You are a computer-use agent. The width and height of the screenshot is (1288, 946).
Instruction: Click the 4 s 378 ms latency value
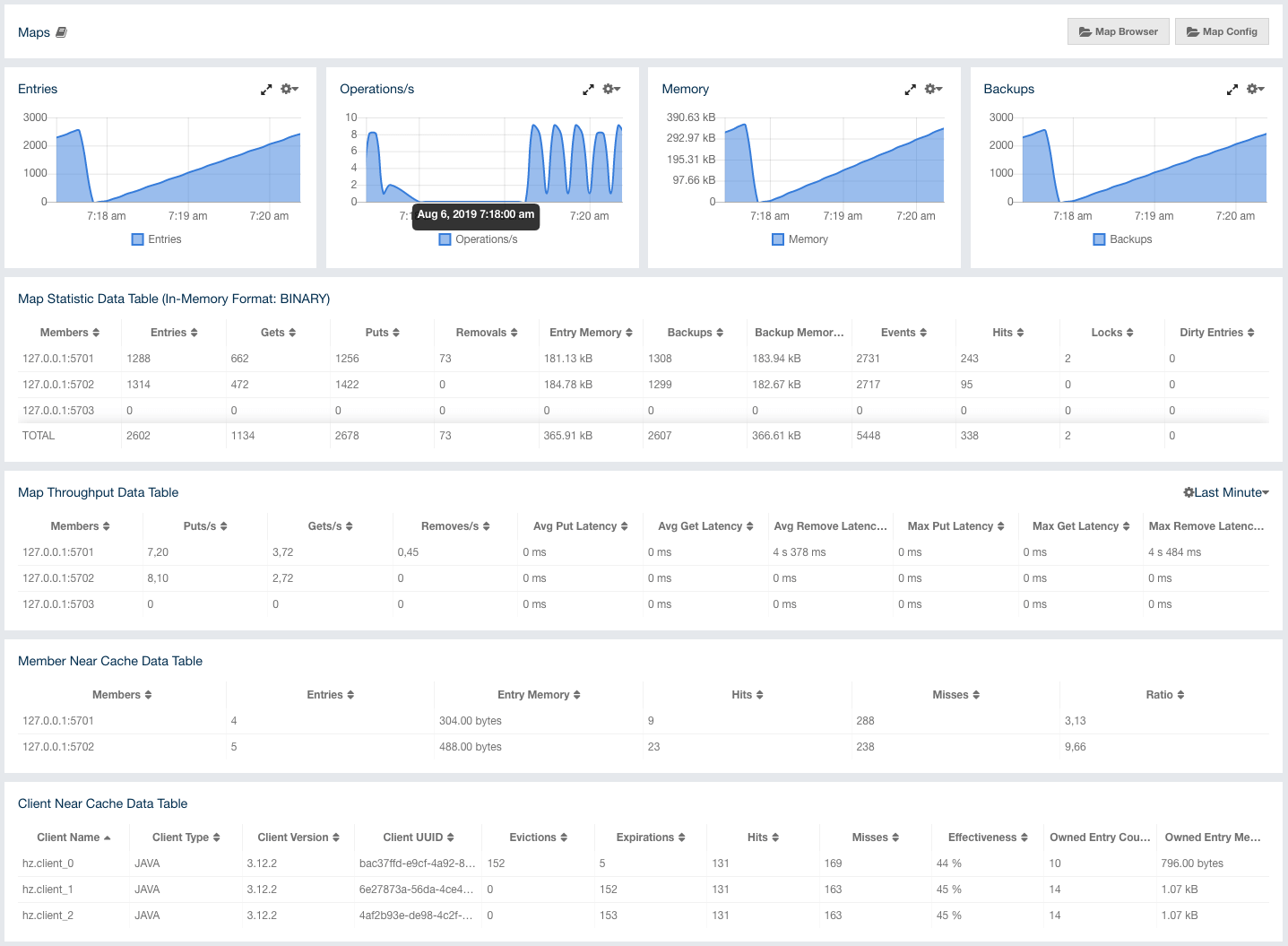tap(800, 552)
